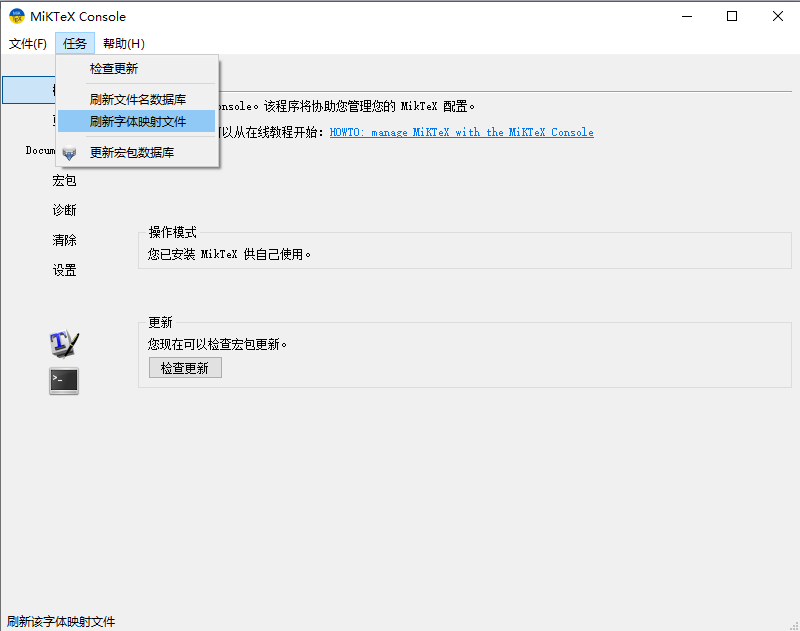Switch to the 清除 sidebar page
The image size is (800, 631).
click(x=64, y=240)
